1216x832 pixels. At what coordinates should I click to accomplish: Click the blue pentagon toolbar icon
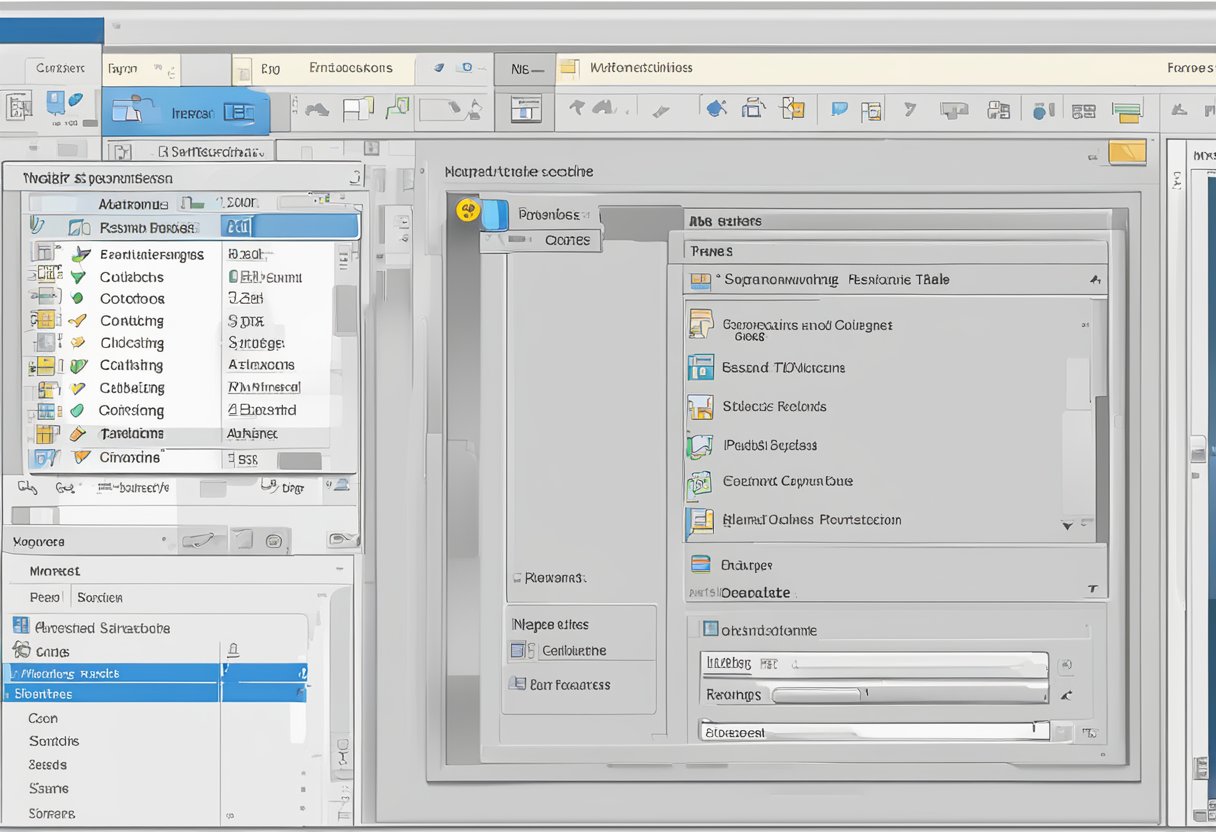coord(715,109)
